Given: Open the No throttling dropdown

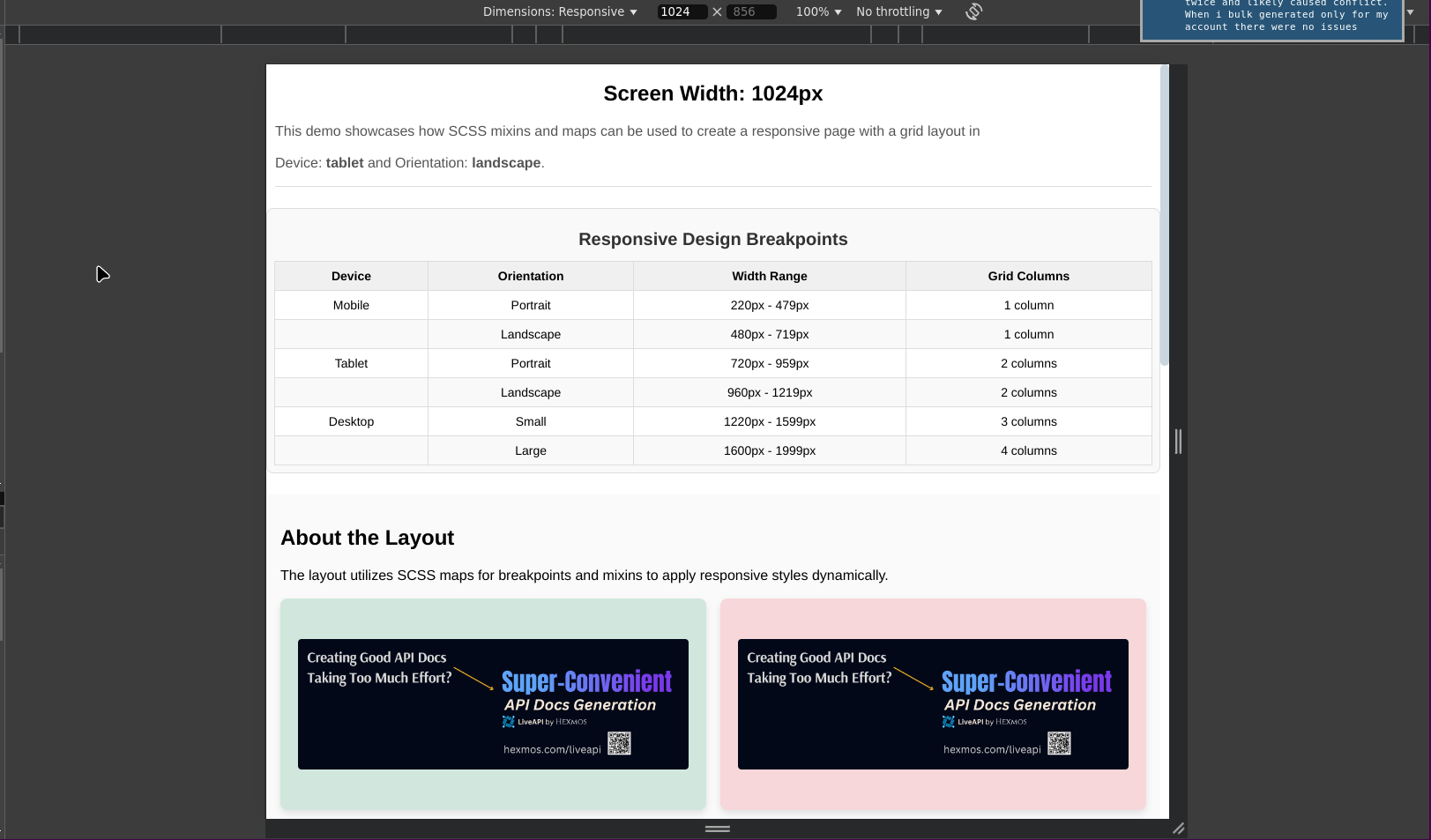Looking at the screenshot, I should pos(899,11).
